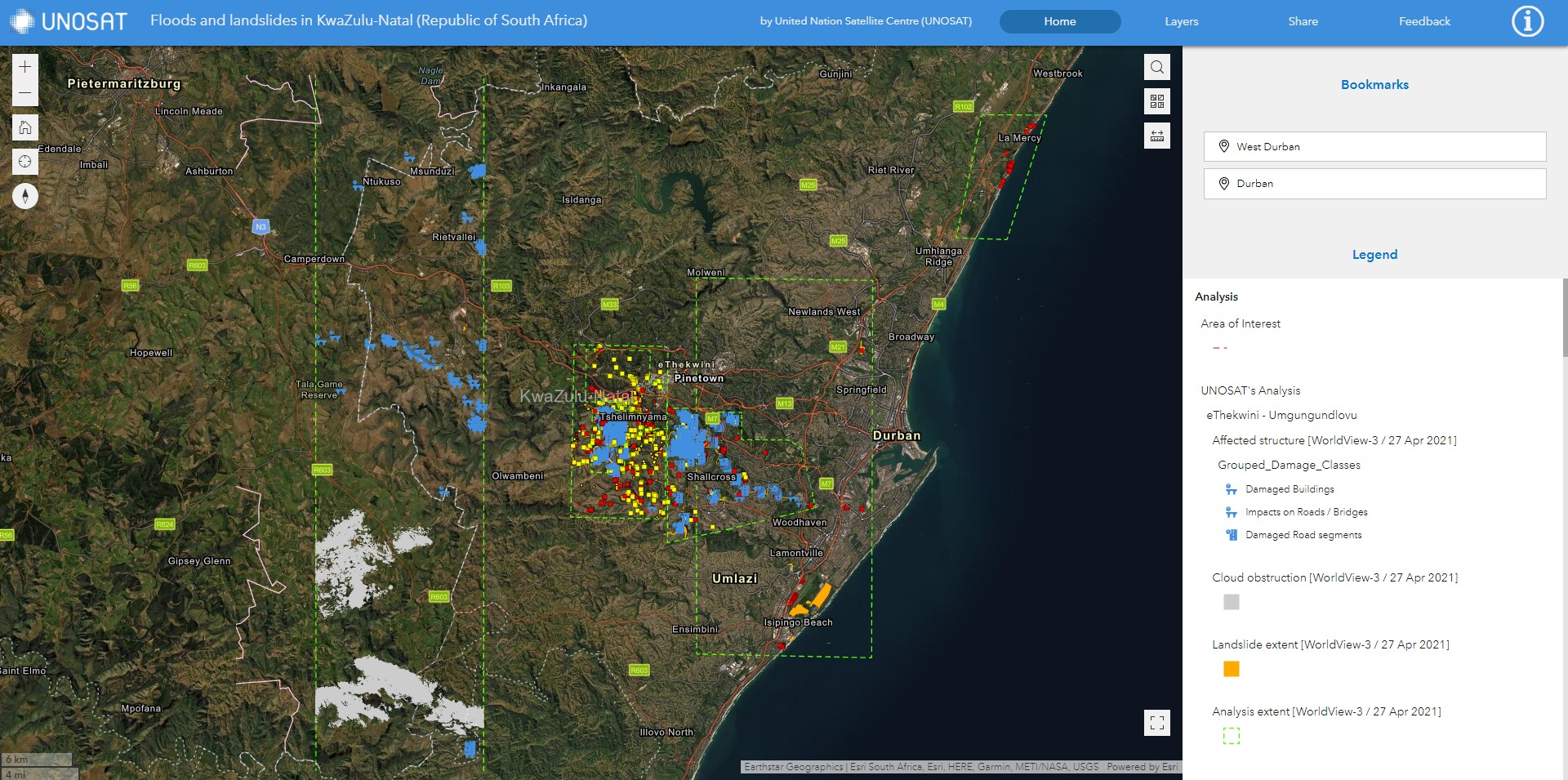This screenshot has height=780, width=1568.
Task: Click the gray Cloud obstruction swatch
Action: (x=1232, y=602)
